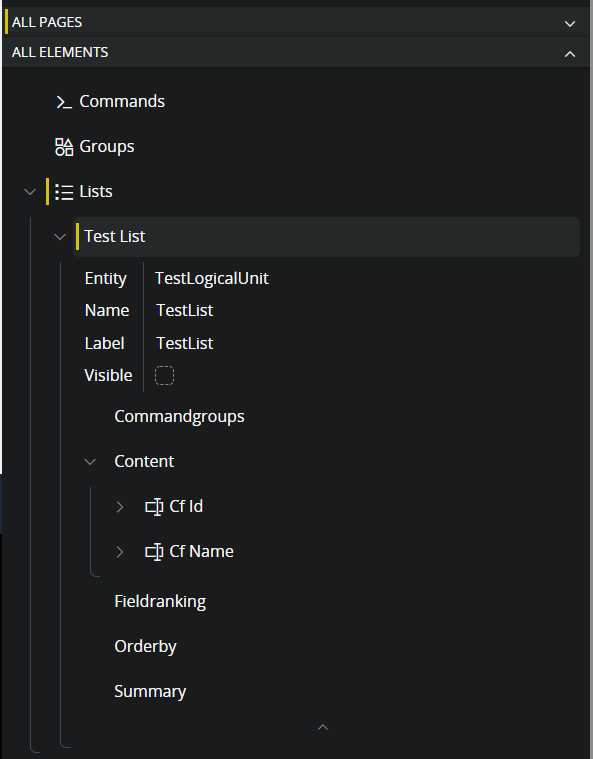Select the Test List item
593x759 pixels.
[326, 237]
